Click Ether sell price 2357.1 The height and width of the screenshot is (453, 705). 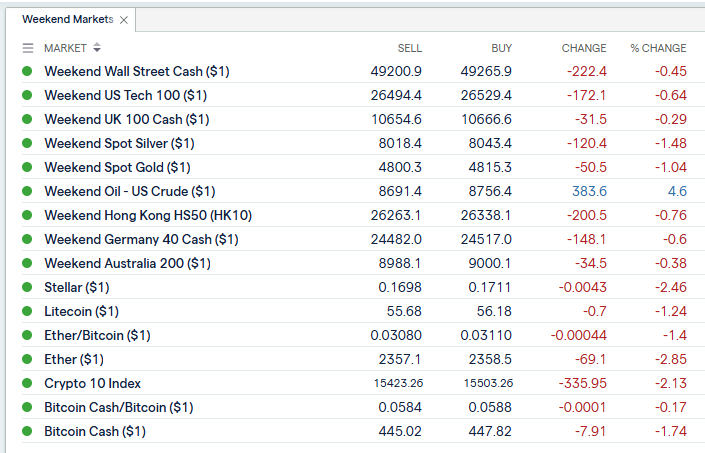click(x=400, y=360)
